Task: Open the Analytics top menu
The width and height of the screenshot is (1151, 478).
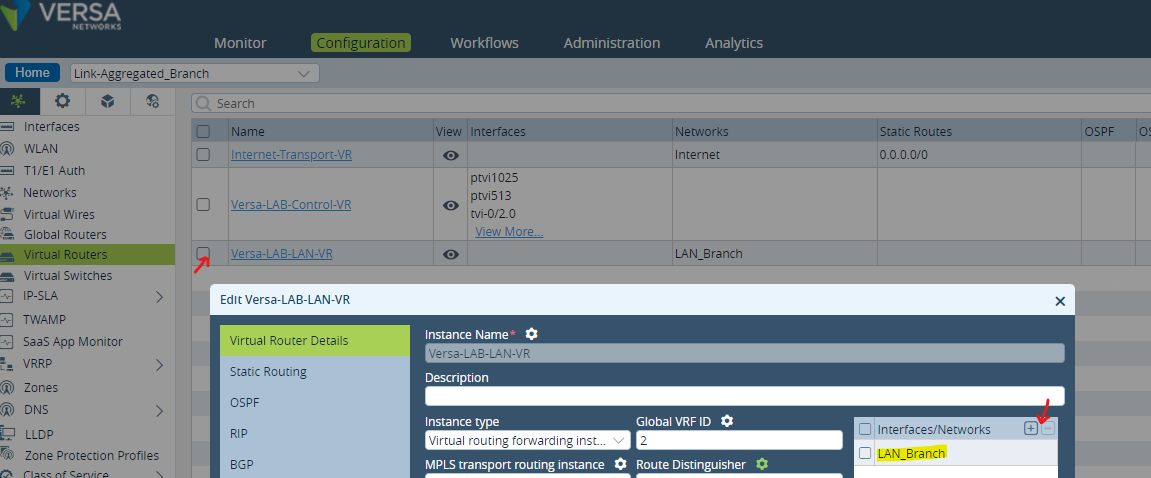Action: (734, 43)
